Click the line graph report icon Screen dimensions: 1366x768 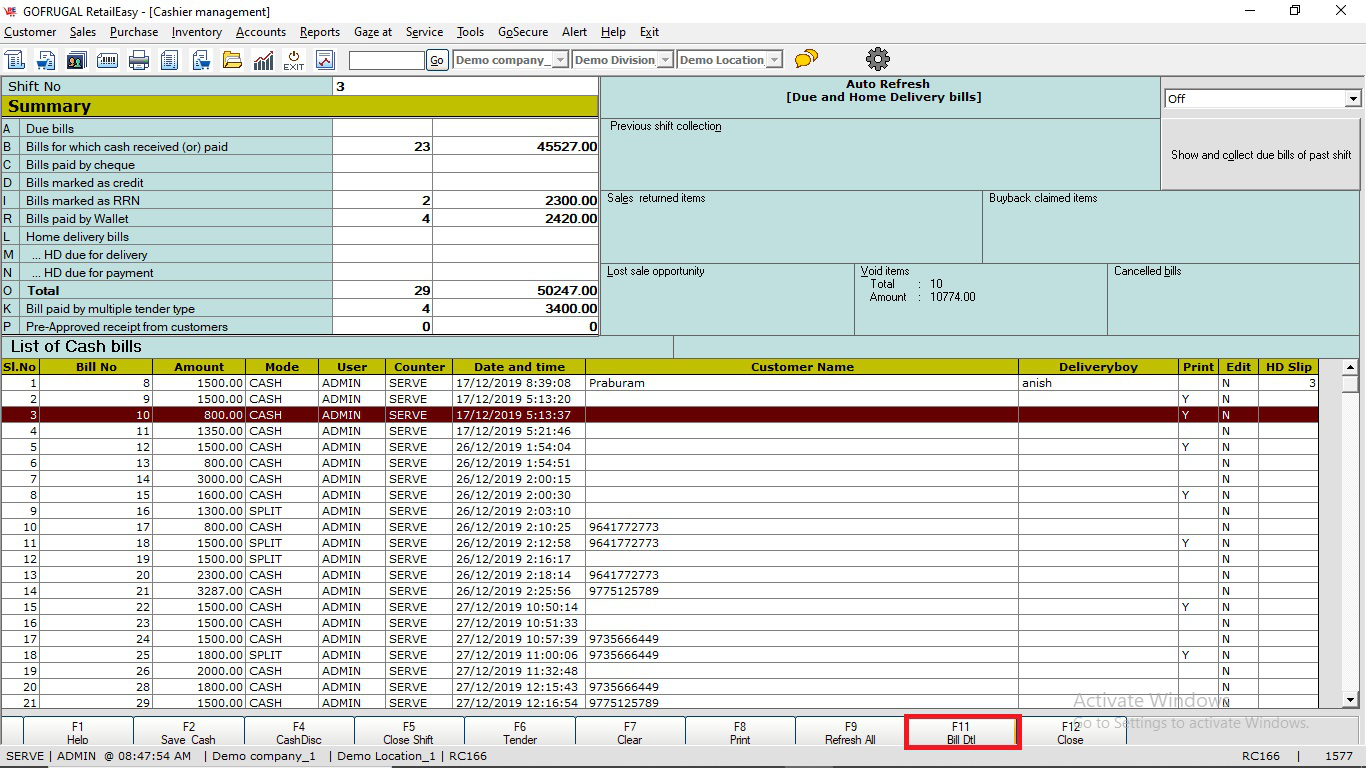pos(325,60)
